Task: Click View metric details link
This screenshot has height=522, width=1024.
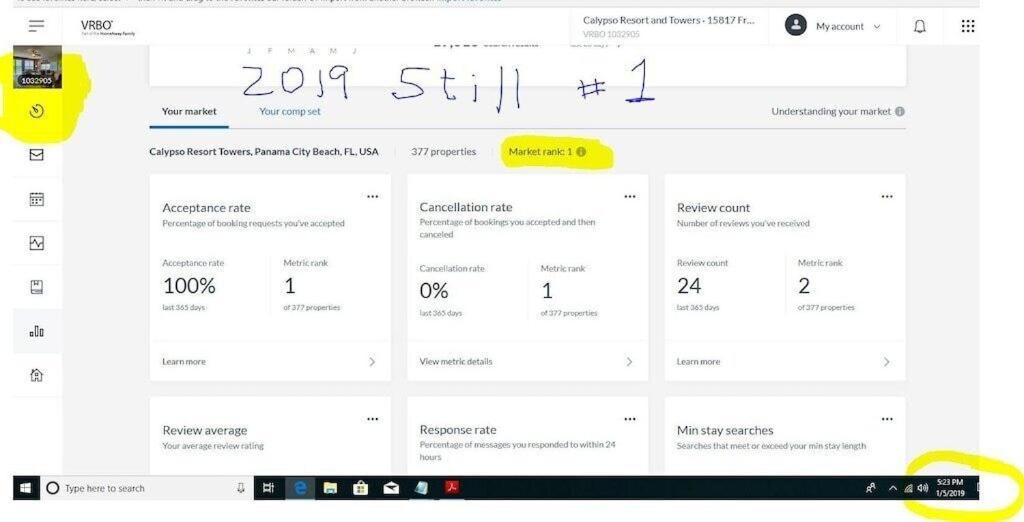Action: 456,361
